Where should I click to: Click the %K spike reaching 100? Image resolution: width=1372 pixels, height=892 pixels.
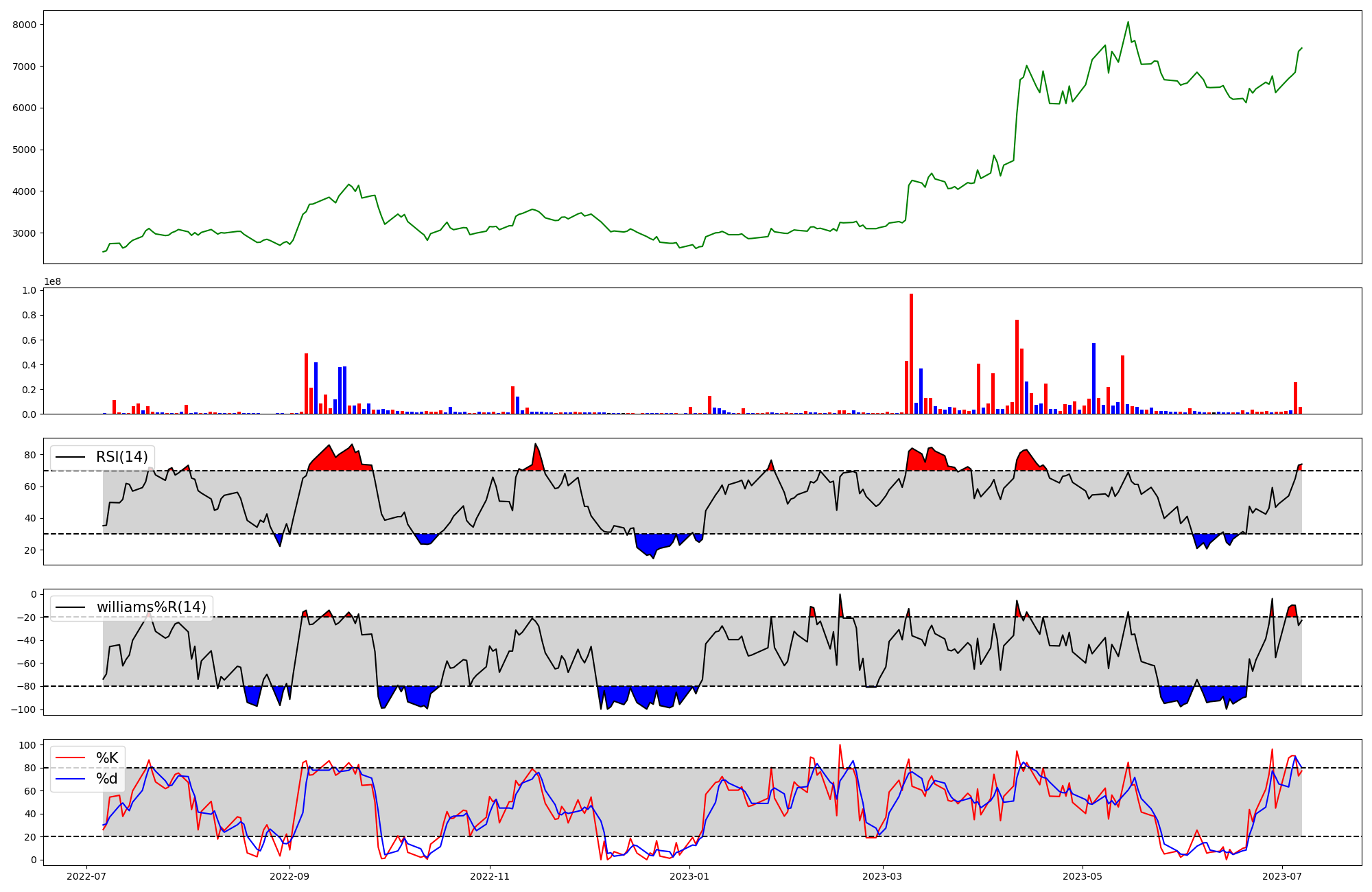tap(840, 745)
